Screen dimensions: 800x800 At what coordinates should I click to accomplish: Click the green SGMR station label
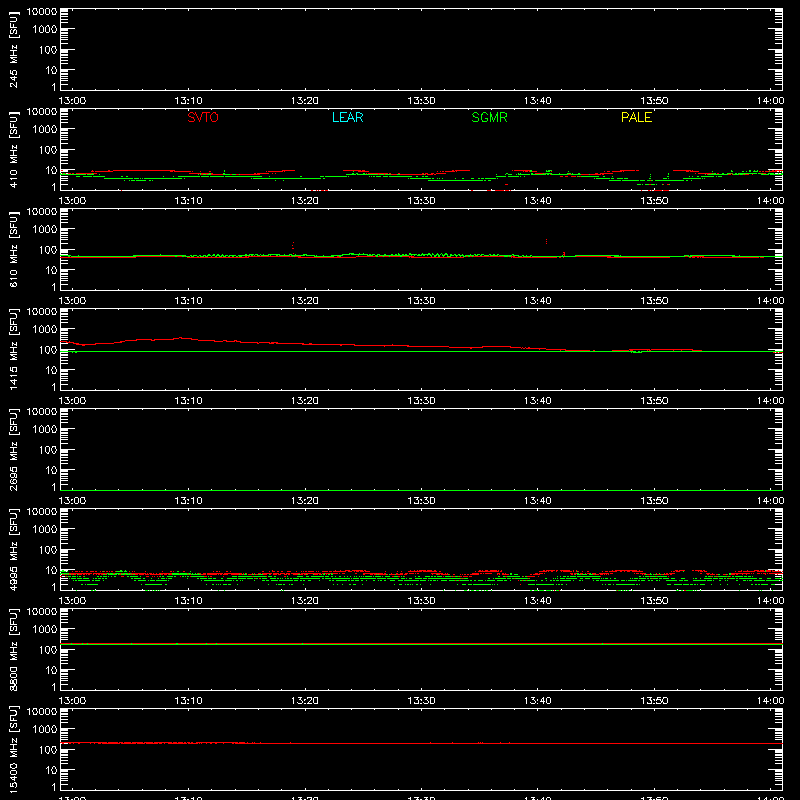[x=489, y=117]
